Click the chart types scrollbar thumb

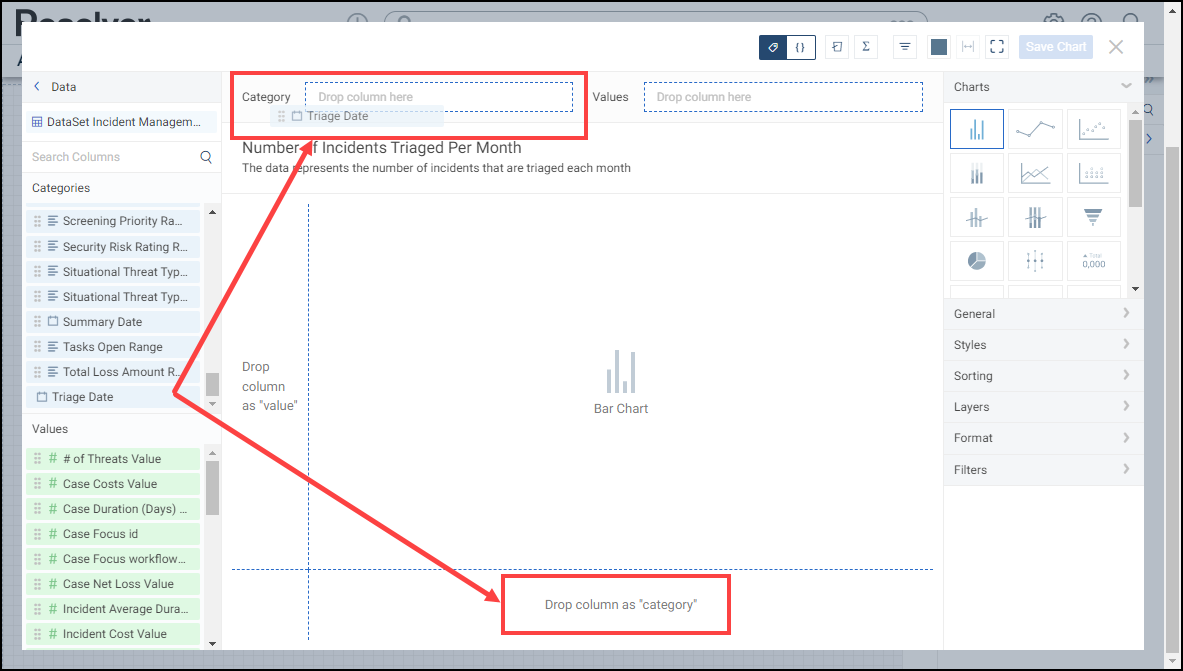coord(1135,162)
